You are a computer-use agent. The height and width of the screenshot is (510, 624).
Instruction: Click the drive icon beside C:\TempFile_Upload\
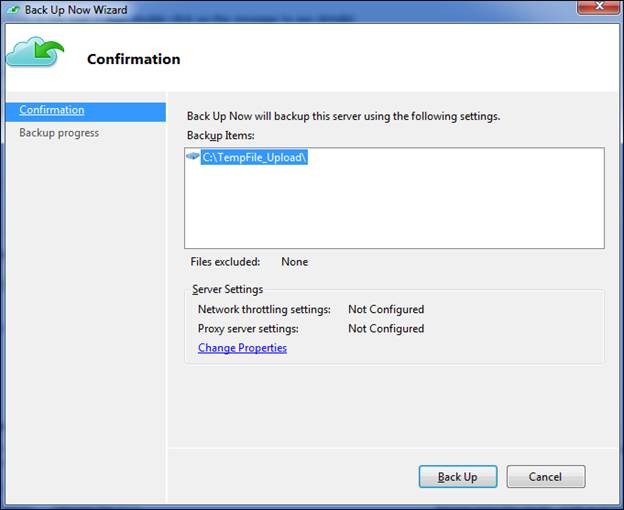click(193, 158)
